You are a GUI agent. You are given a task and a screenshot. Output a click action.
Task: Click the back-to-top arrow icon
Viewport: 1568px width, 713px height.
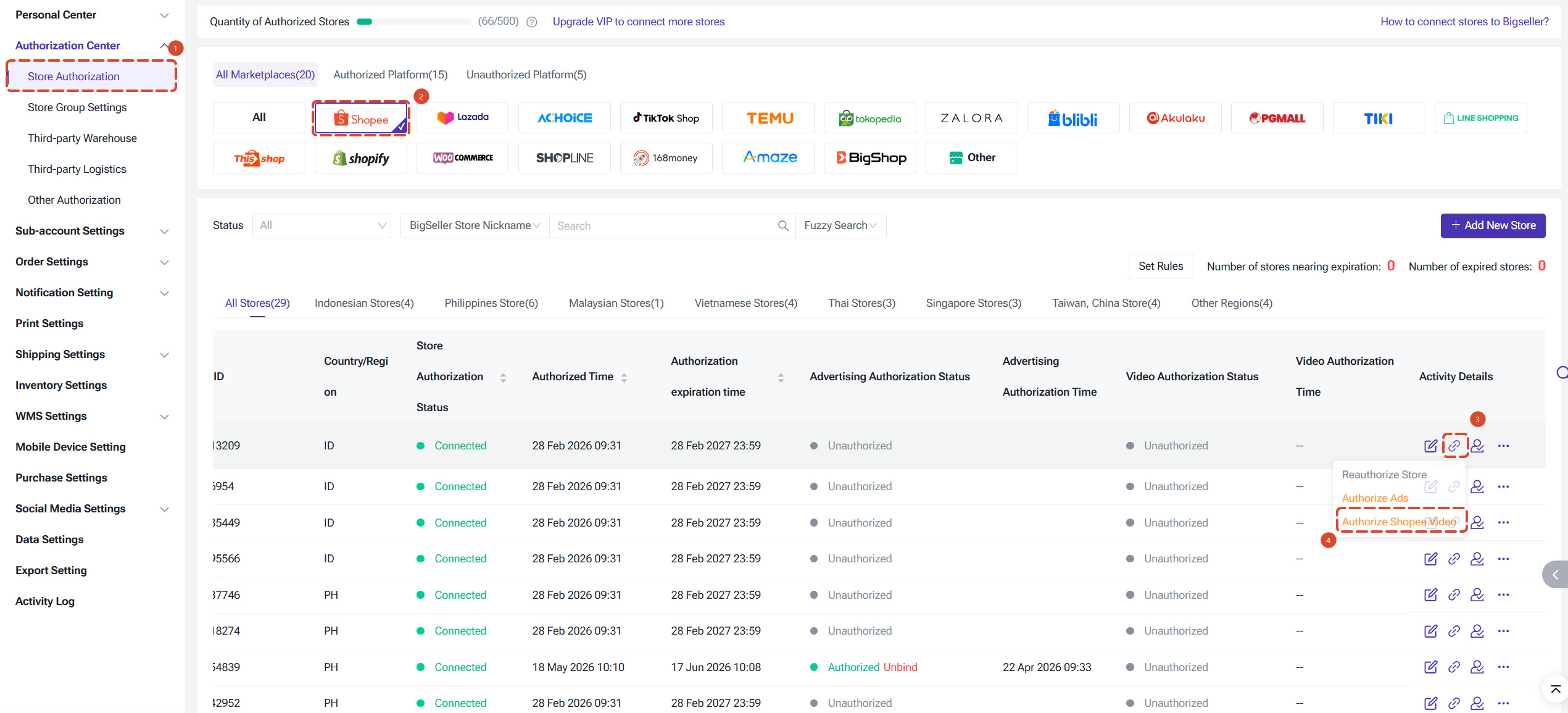(1555, 690)
